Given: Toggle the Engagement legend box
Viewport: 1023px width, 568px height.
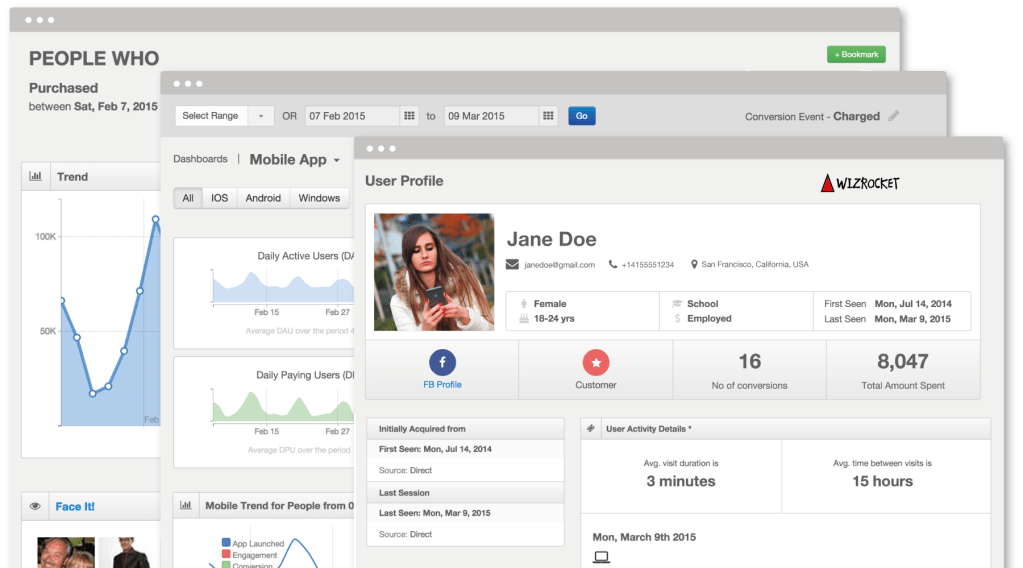Looking at the screenshot, I should click(x=225, y=554).
